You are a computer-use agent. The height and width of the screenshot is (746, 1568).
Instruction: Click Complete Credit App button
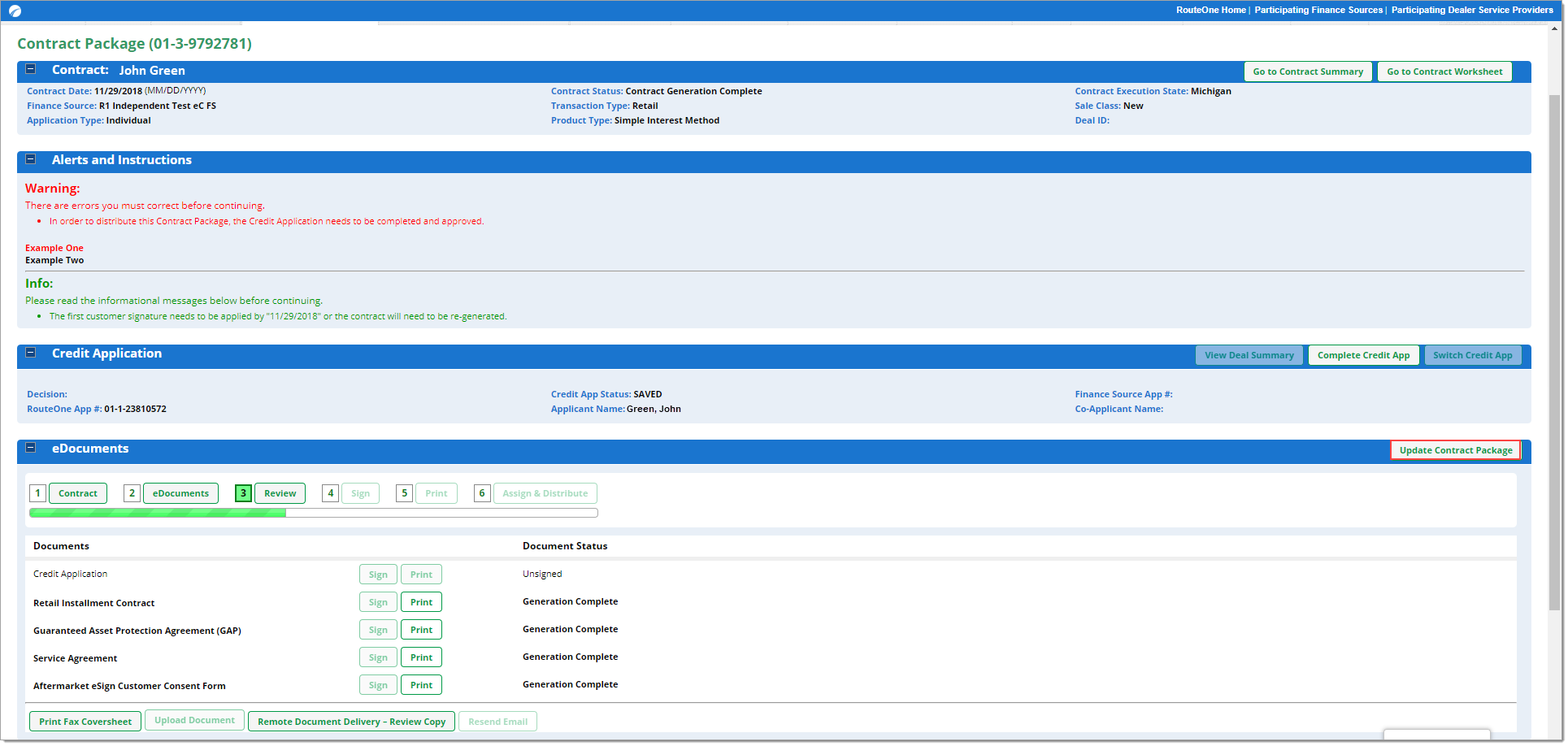[1363, 355]
